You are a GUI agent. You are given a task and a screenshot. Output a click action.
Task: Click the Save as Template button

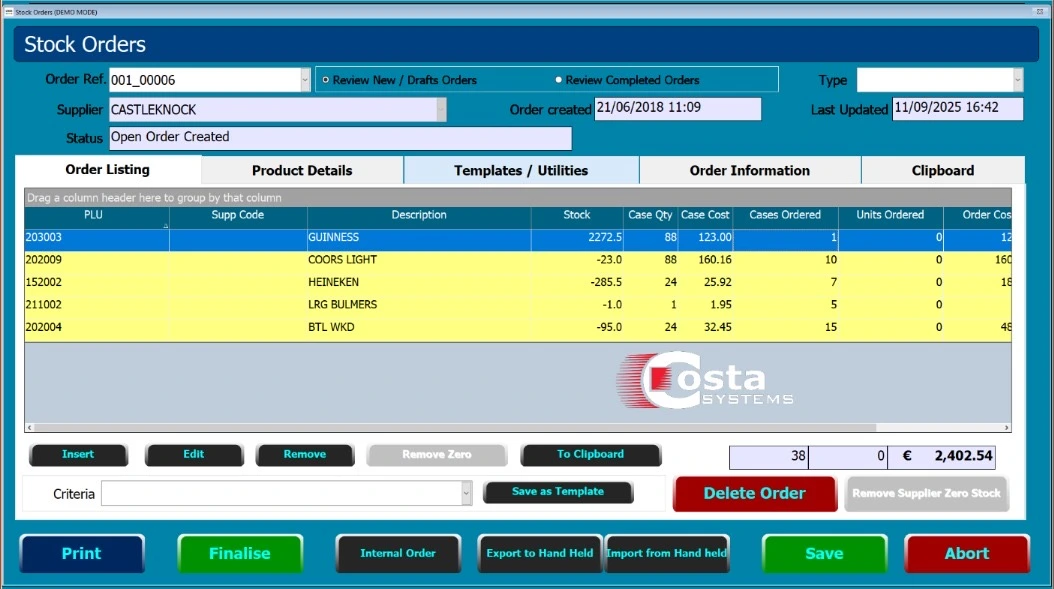(558, 492)
